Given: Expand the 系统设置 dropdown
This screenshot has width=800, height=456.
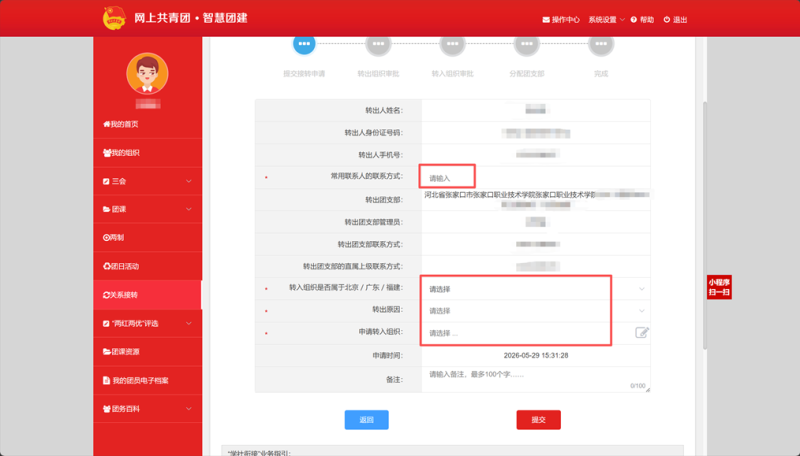Looking at the screenshot, I should click(606, 19).
